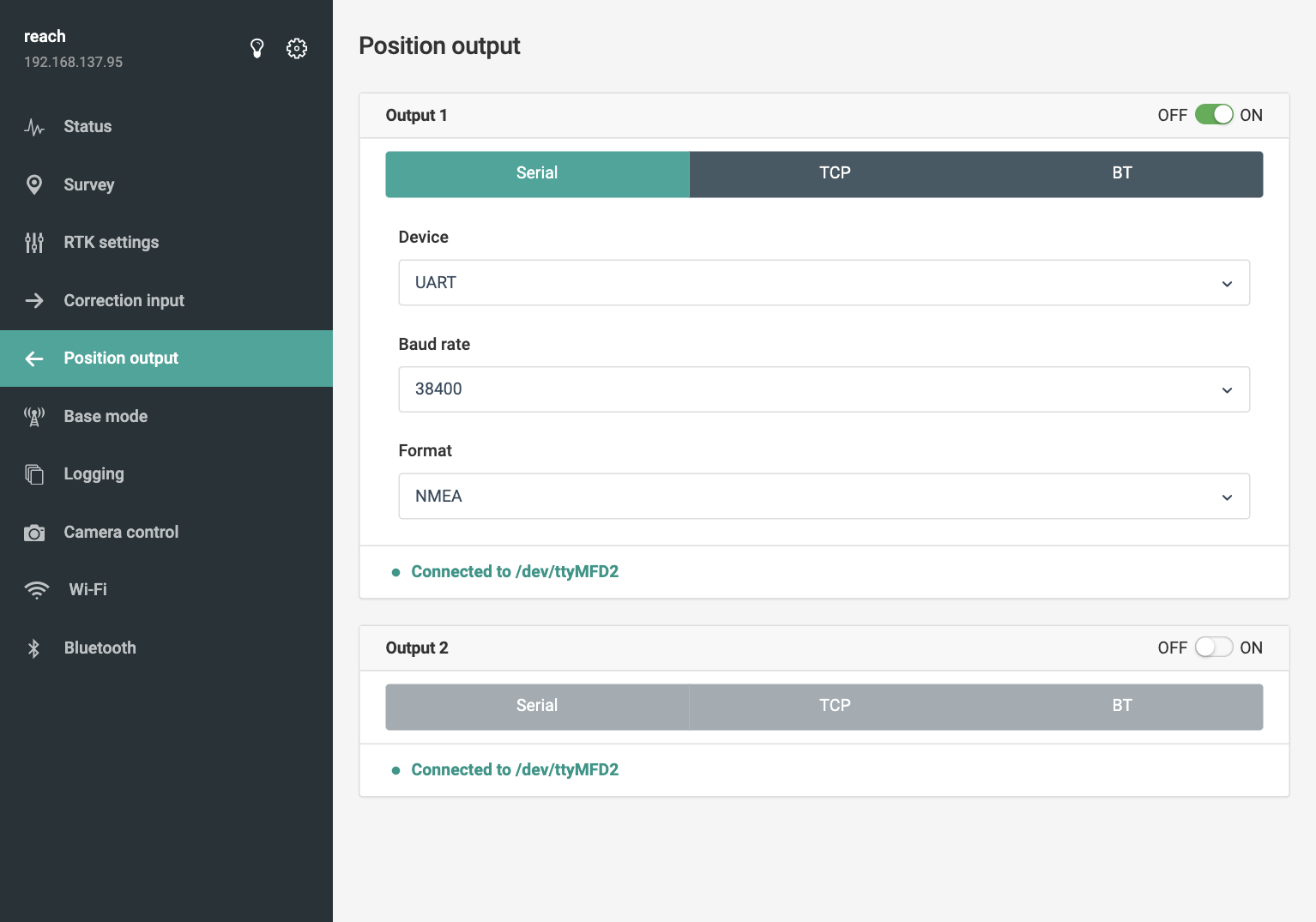Click the RTK settings sliders icon
1316x922 pixels.
(x=34, y=243)
